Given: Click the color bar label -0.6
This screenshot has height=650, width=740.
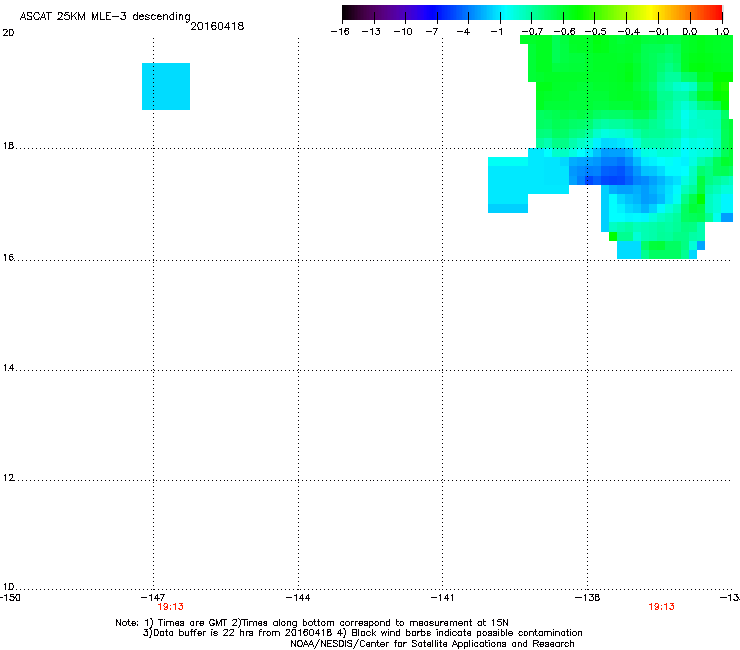Looking at the screenshot, I should [x=564, y=32].
